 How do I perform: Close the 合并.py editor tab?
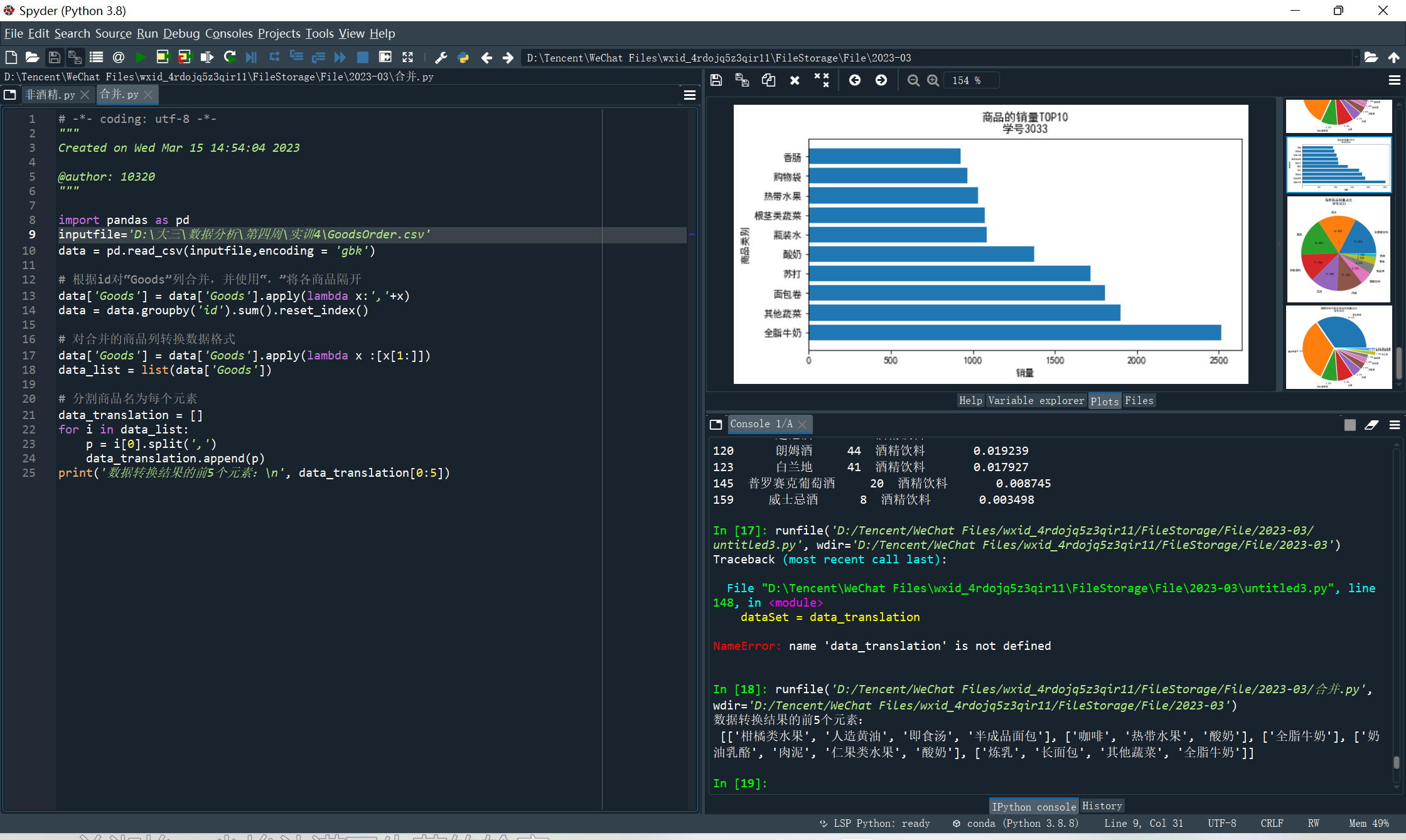point(148,95)
